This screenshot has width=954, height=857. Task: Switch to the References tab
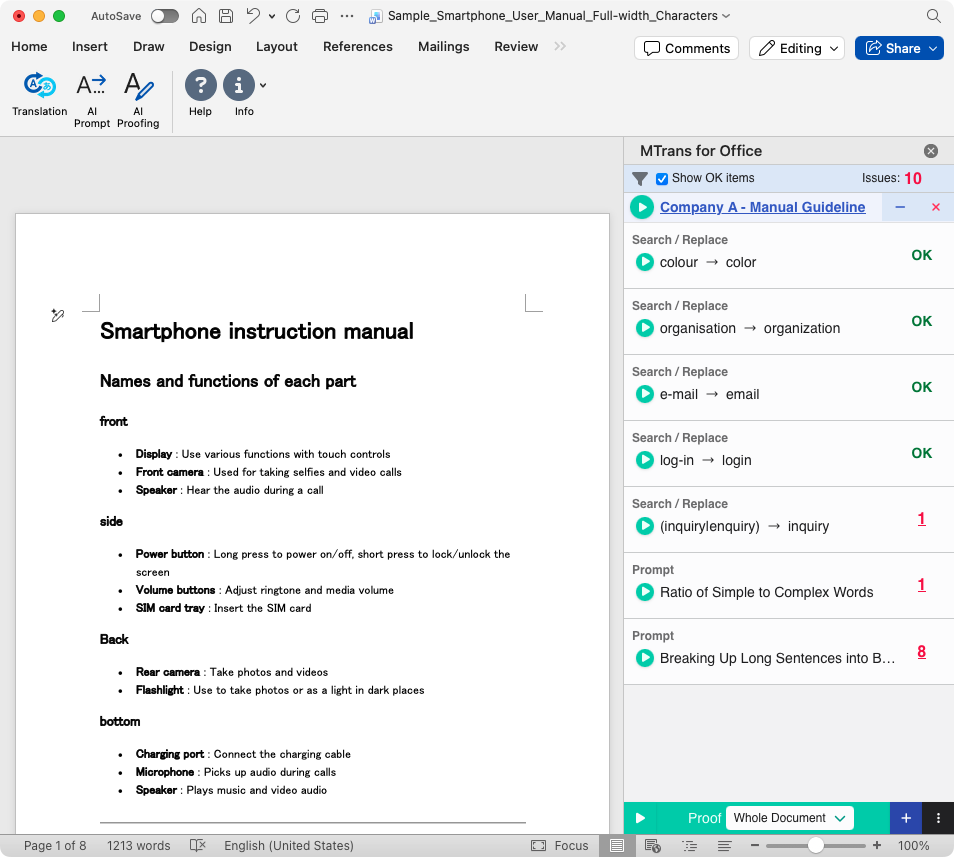tap(357, 47)
